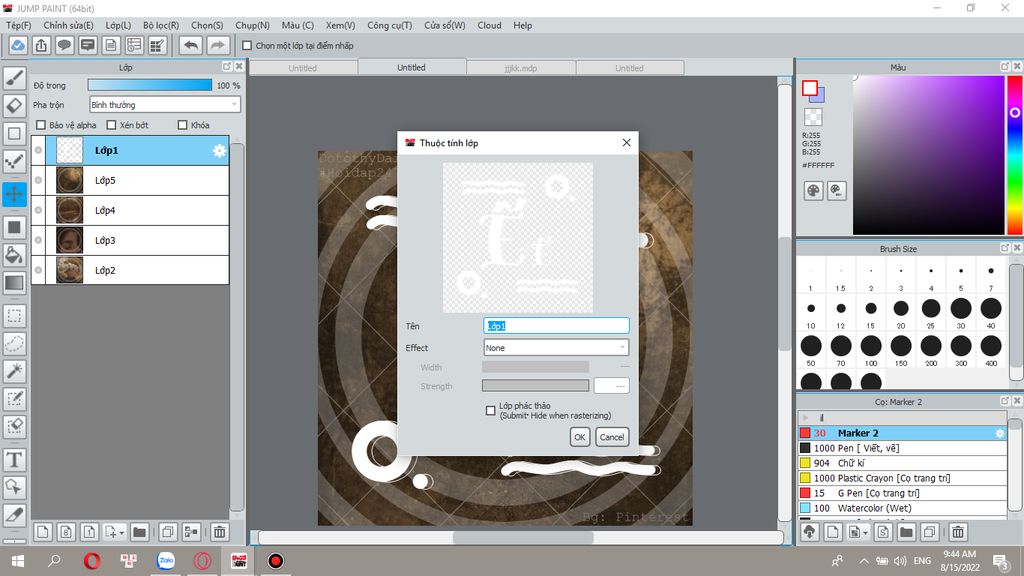The image size is (1024, 576).
Task: Toggle visibility of Lớp1 layer
Action: [39, 150]
